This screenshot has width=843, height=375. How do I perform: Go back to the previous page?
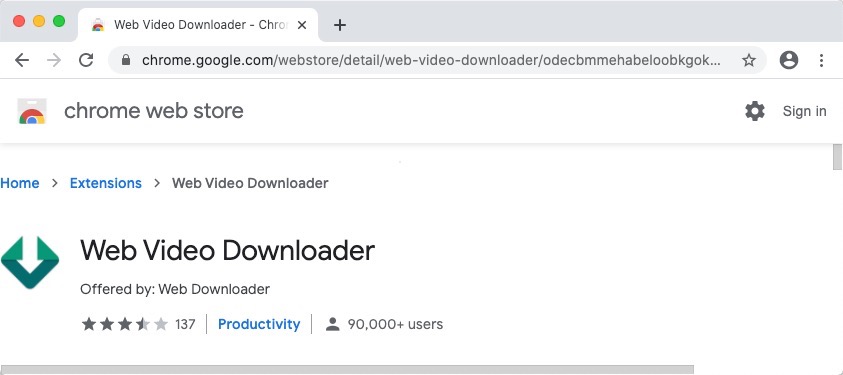click(x=22, y=60)
